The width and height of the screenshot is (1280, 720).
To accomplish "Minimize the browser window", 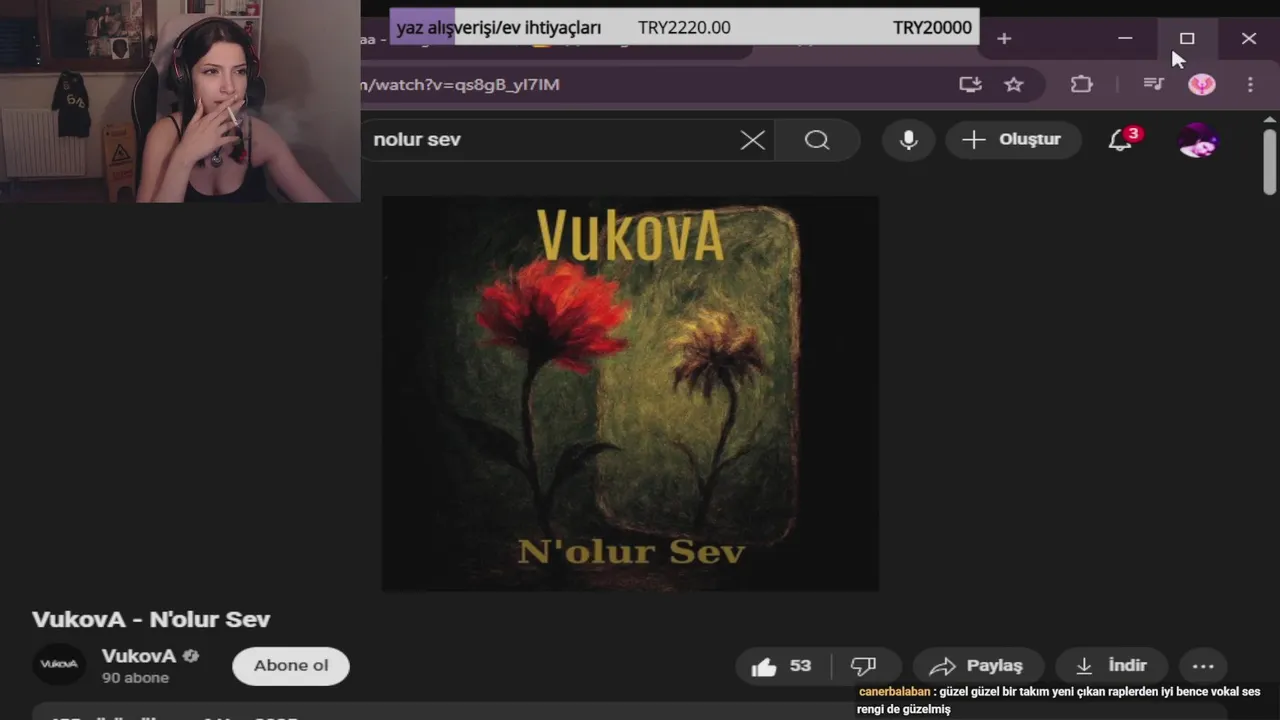I will (1125, 39).
